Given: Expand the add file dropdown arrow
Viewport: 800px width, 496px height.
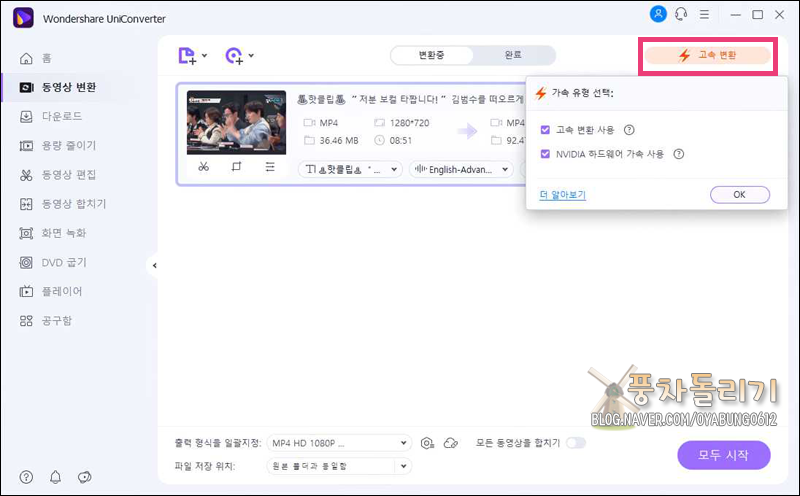Looking at the screenshot, I should (x=205, y=55).
